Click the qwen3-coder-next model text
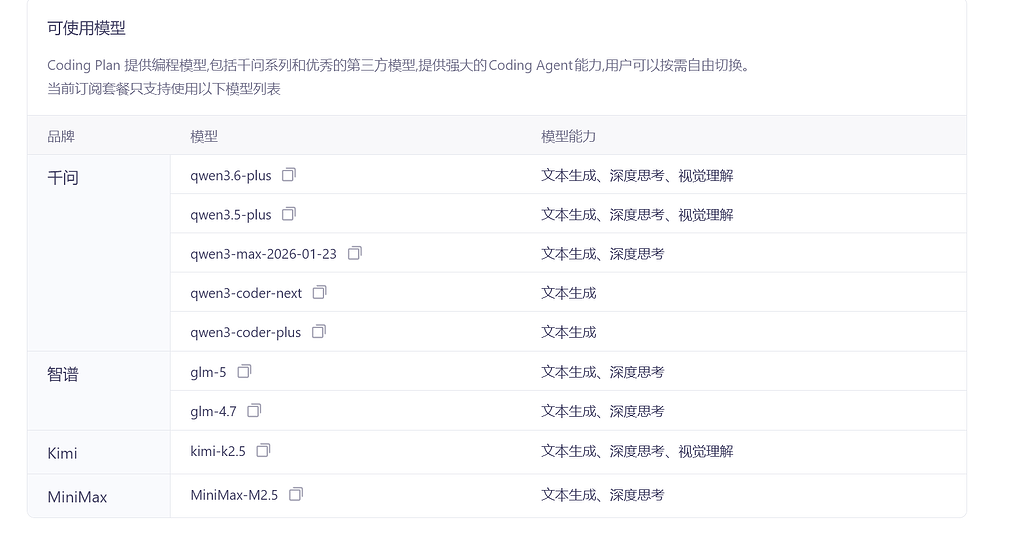This screenshot has width=1024, height=554. 246,293
